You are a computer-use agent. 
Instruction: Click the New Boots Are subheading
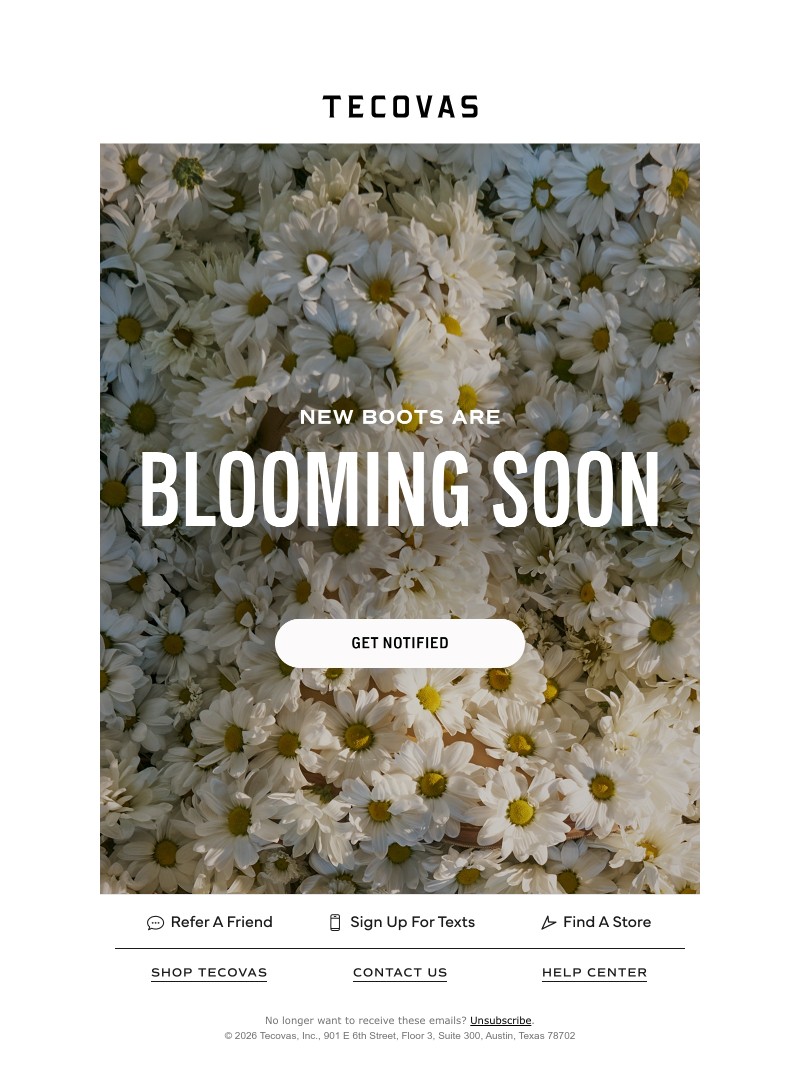point(400,417)
